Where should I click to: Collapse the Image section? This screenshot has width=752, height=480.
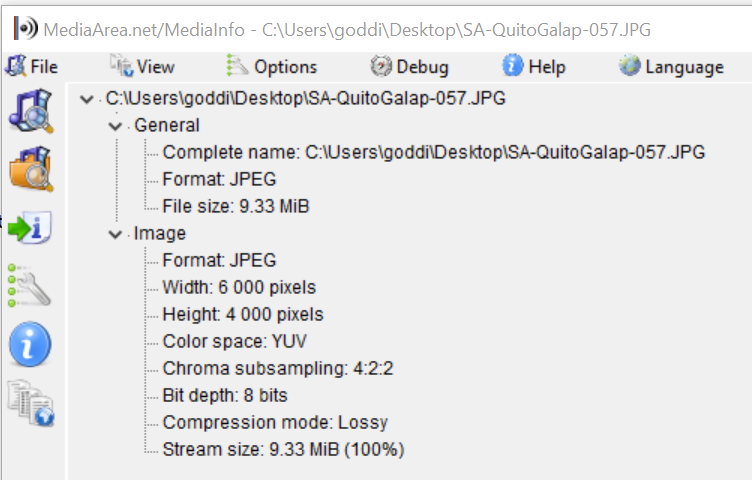click(x=115, y=234)
